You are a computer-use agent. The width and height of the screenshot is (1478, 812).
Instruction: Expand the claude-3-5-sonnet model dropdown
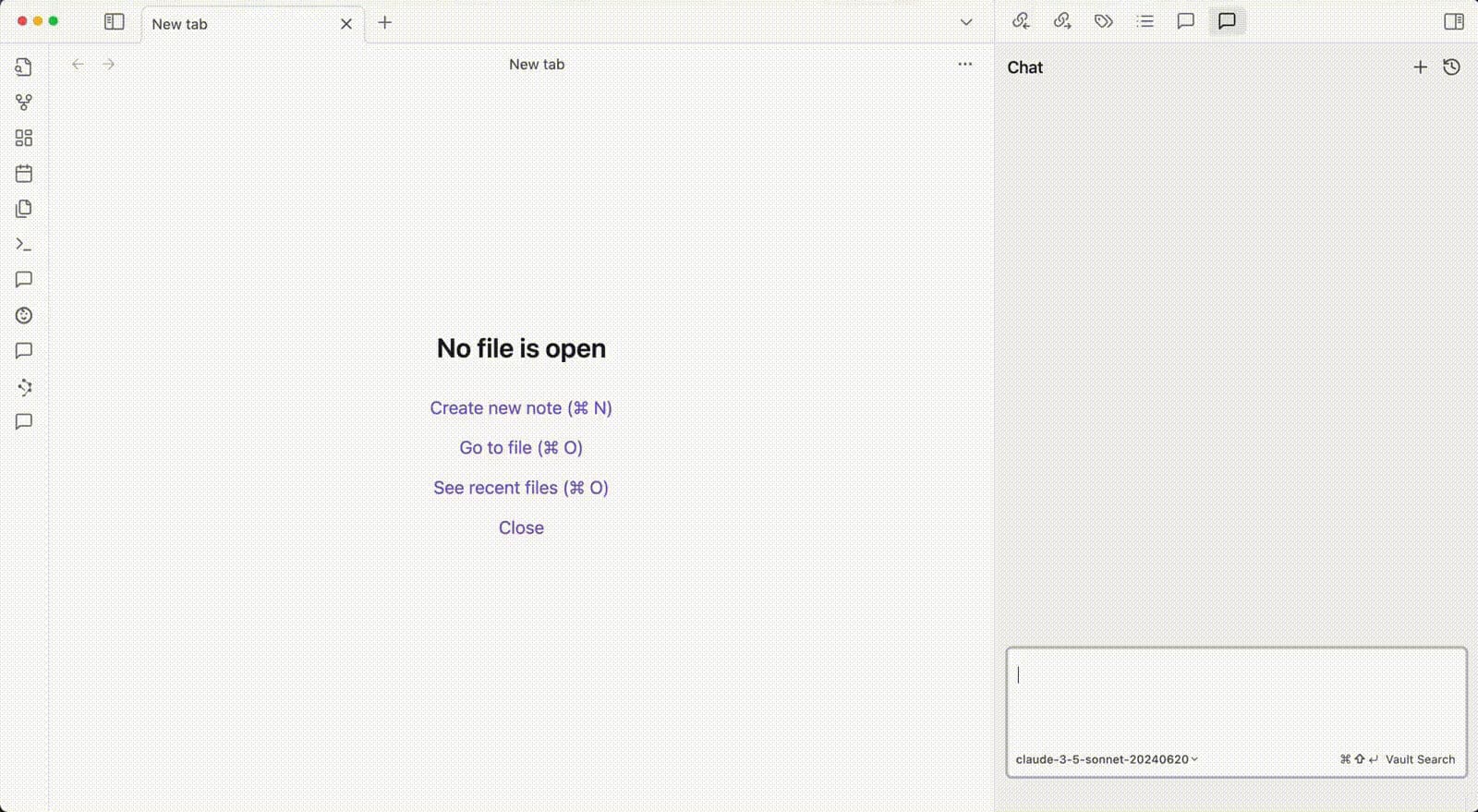(1107, 759)
